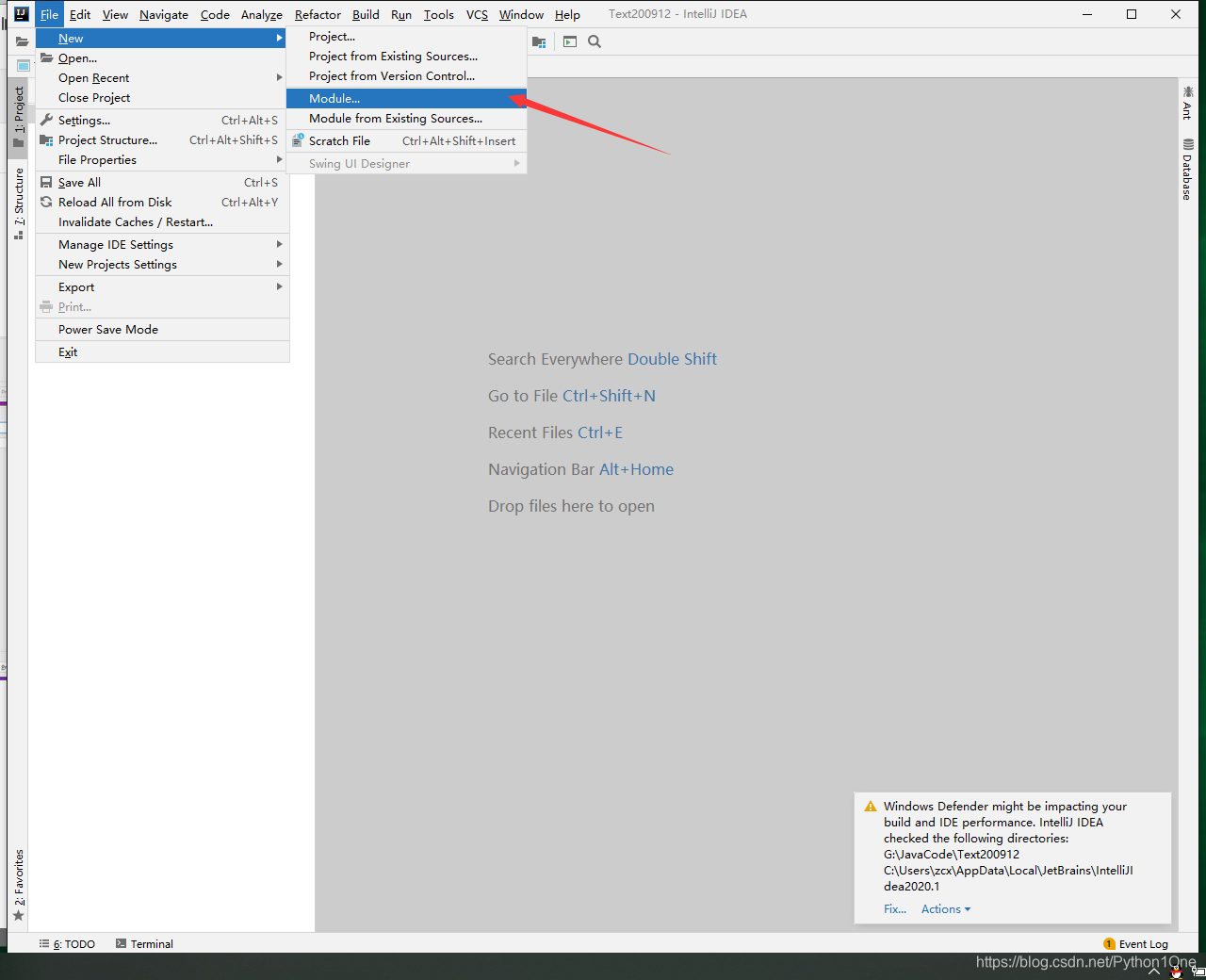Expand the New submenu arrow
The width and height of the screenshot is (1206, 980).
[279, 38]
